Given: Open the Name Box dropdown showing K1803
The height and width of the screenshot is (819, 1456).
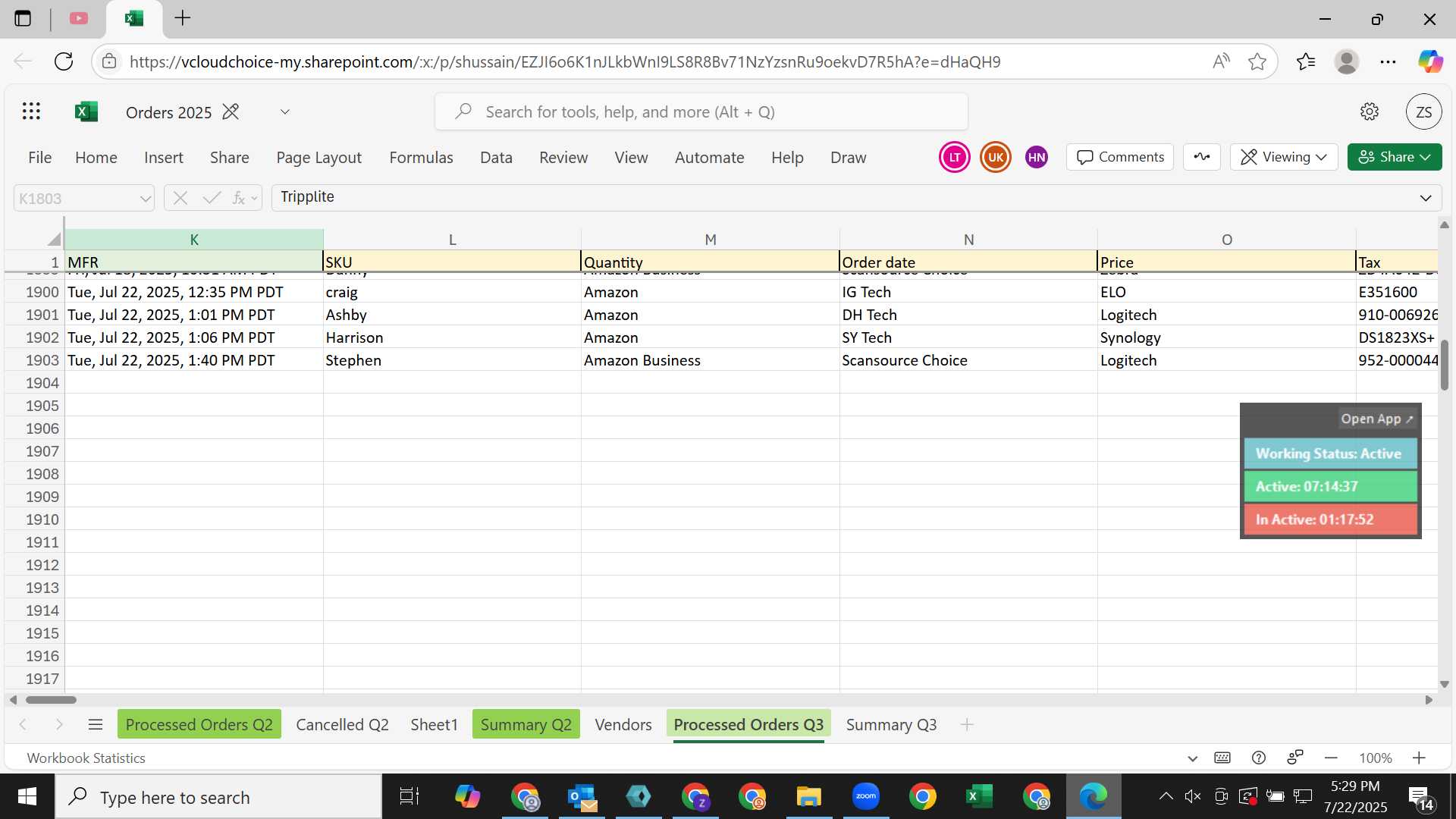Looking at the screenshot, I should click(x=145, y=199).
